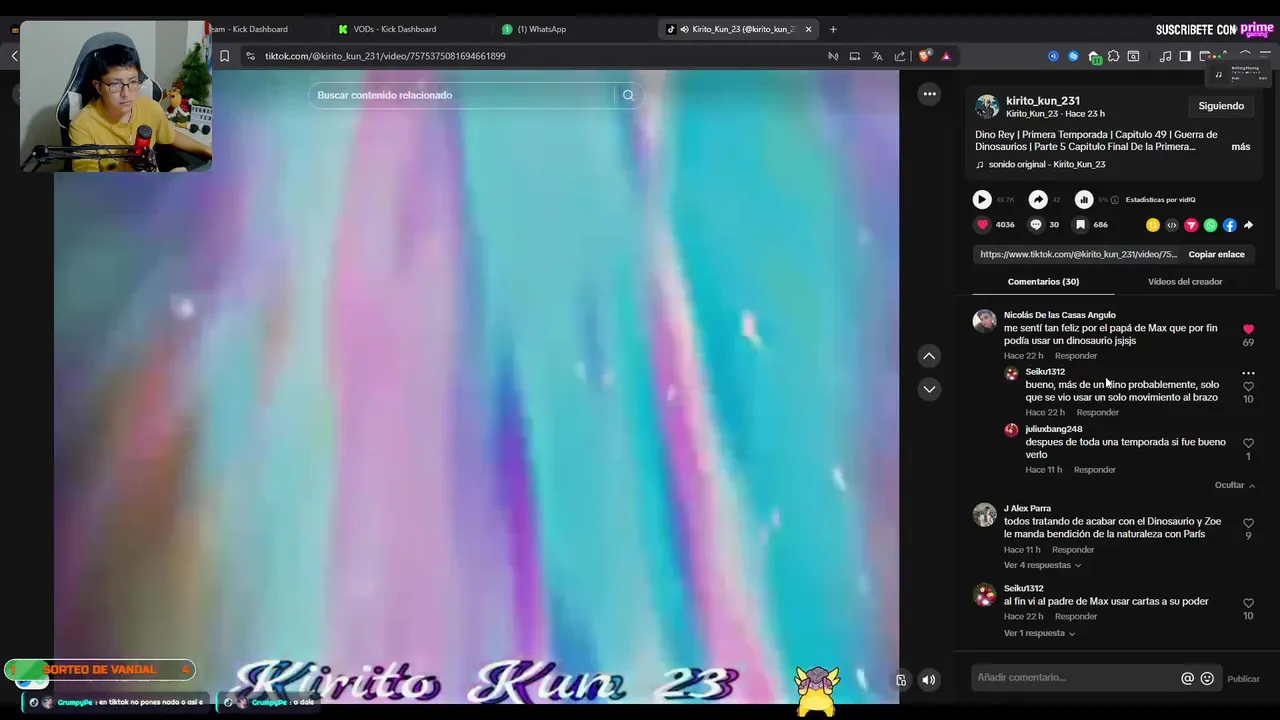Screen dimensions: 1280x720
Task: Click the vidIQ share count arrow icon
Action: [x=1038, y=199]
